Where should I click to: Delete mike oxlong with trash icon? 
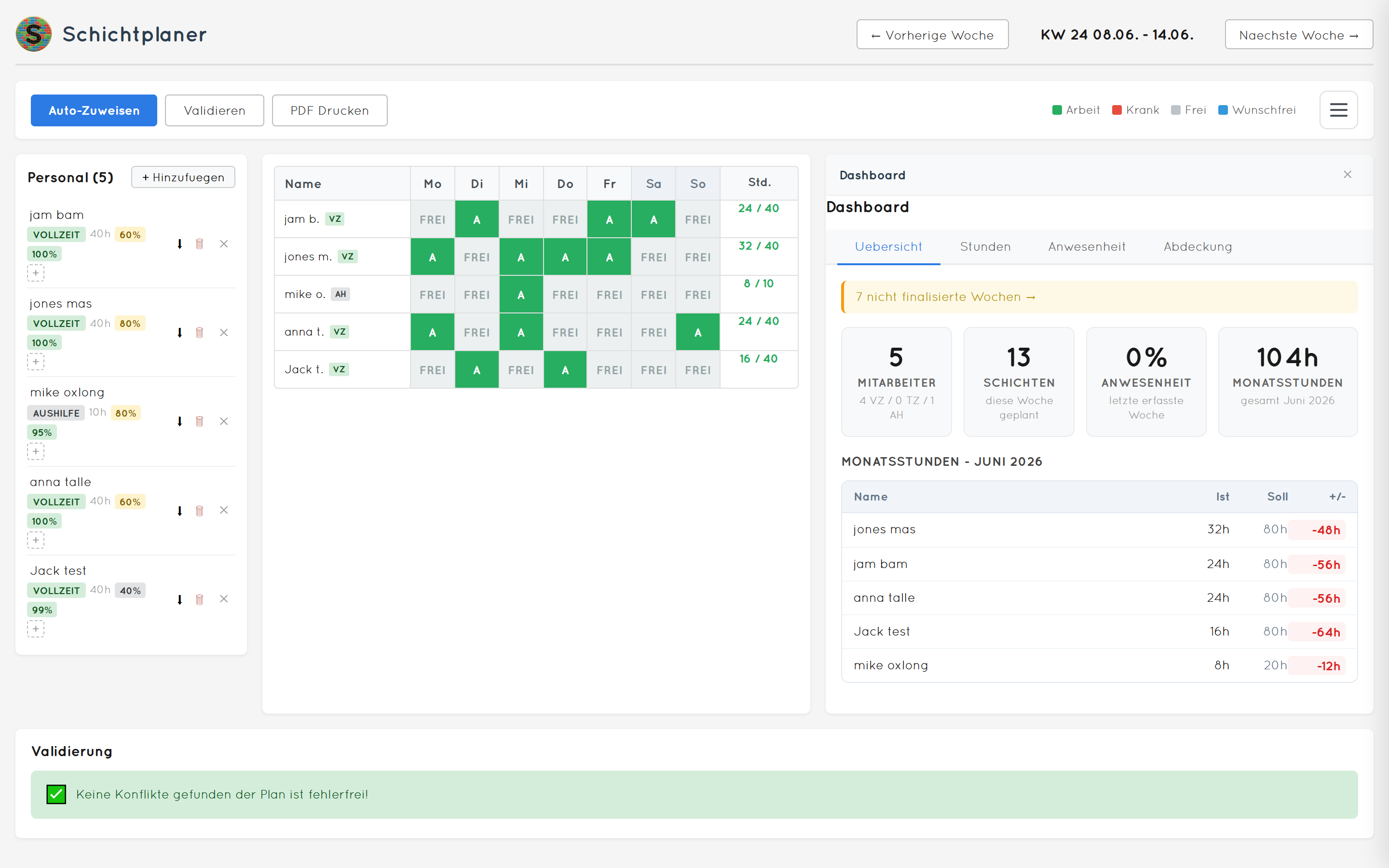(200, 421)
